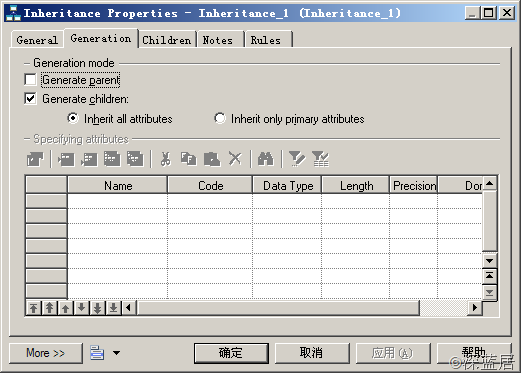Viewport: 521px width, 373px height.
Task: Click the 确定 OK button
Action: 231,353
